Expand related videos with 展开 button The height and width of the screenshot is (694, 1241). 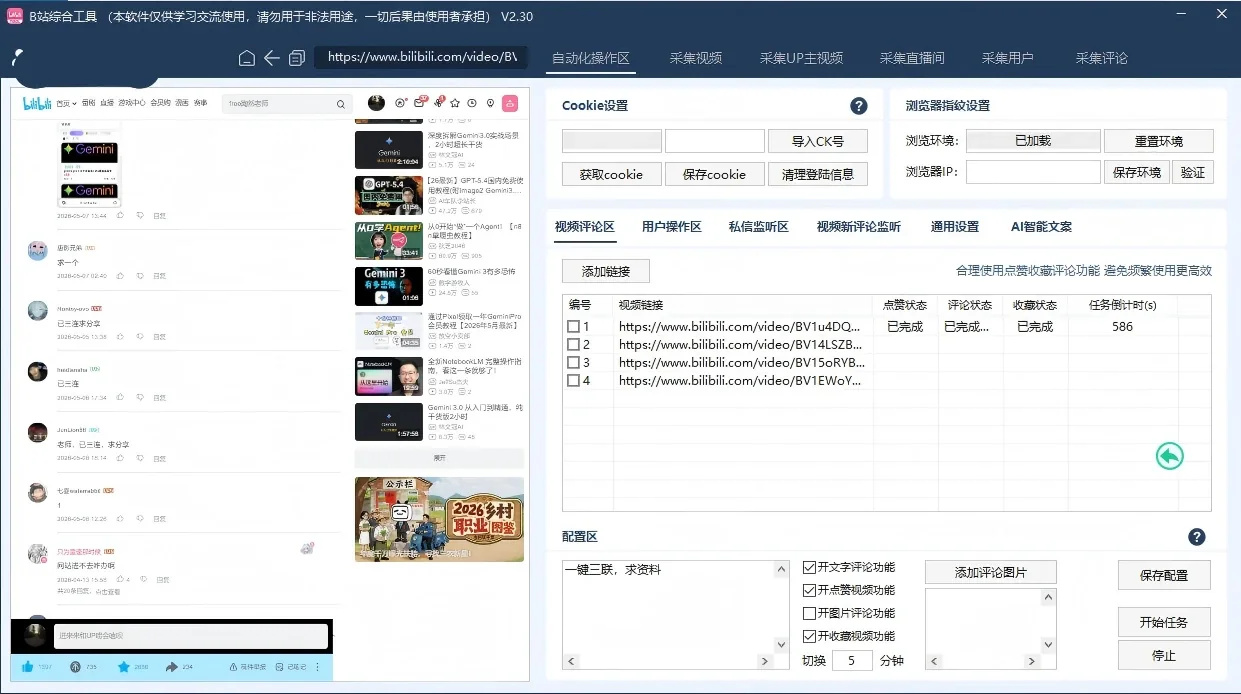tap(439, 457)
